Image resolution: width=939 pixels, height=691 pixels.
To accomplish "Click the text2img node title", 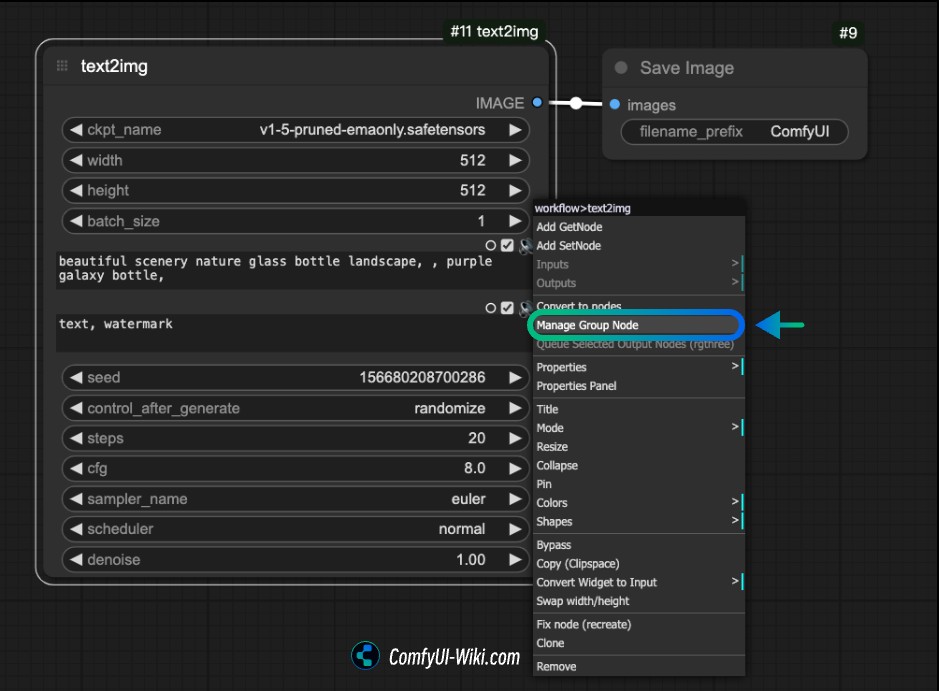I will pyautogui.click(x=114, y=66).
